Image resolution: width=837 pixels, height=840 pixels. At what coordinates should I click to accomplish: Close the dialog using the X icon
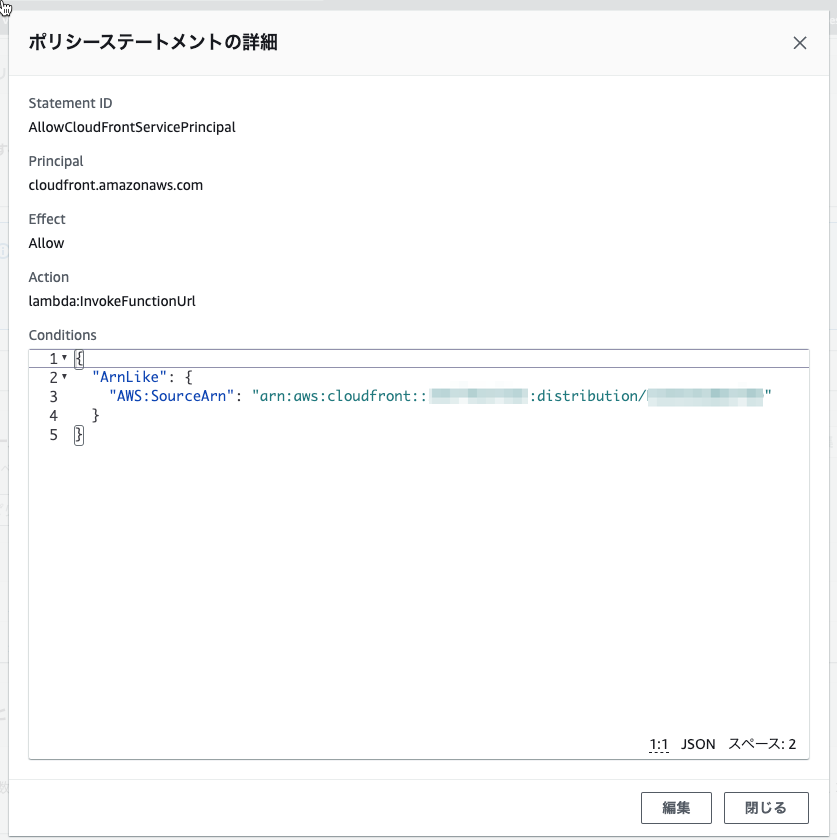799,43
